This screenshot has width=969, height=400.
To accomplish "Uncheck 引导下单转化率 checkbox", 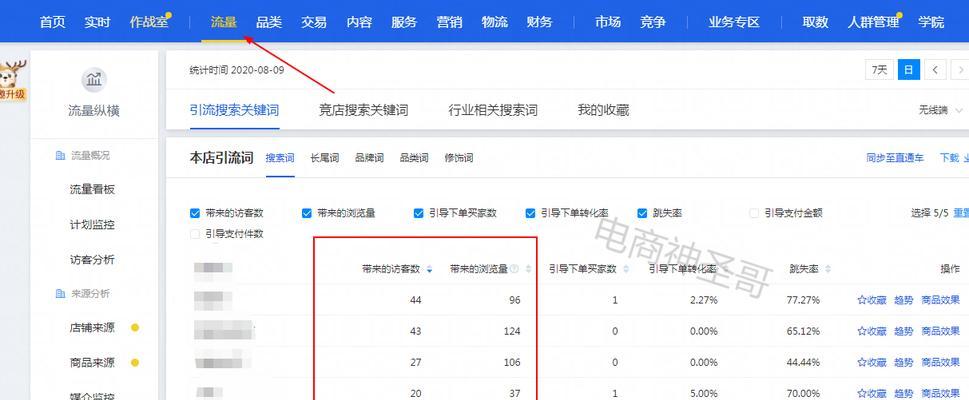I will 530,213.
